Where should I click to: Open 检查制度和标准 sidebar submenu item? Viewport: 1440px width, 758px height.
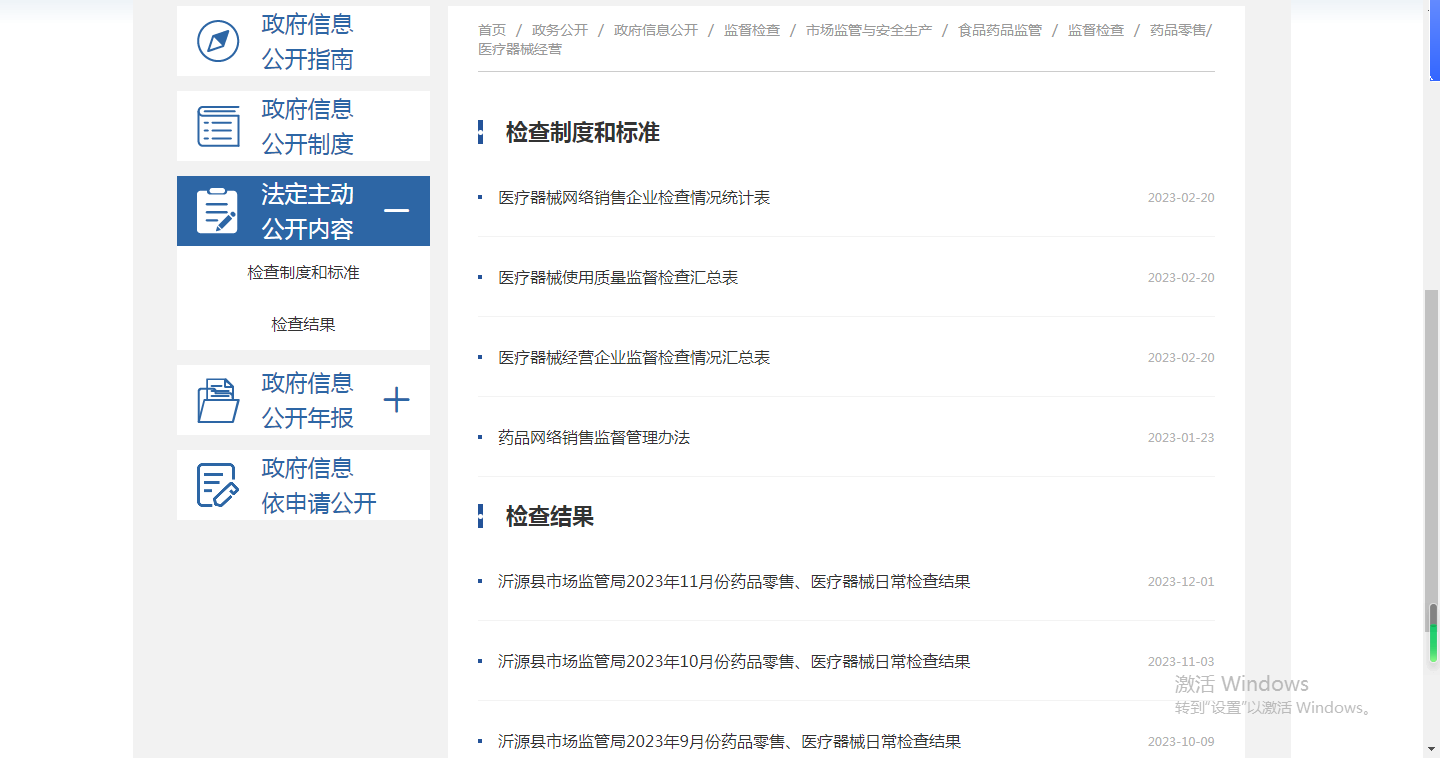point(303,273)
